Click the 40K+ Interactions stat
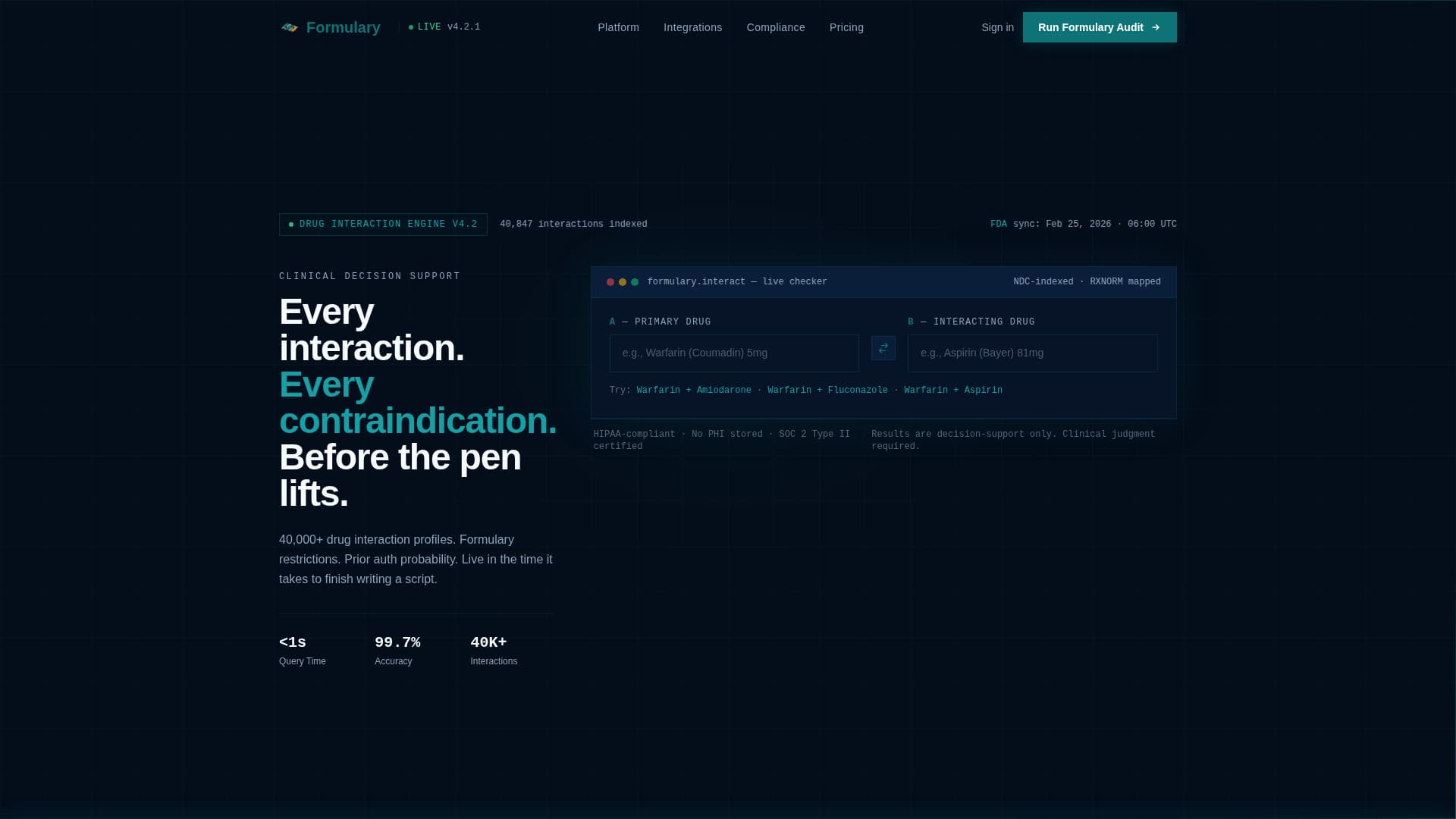 pyautogui.click(x=494, y=651)
